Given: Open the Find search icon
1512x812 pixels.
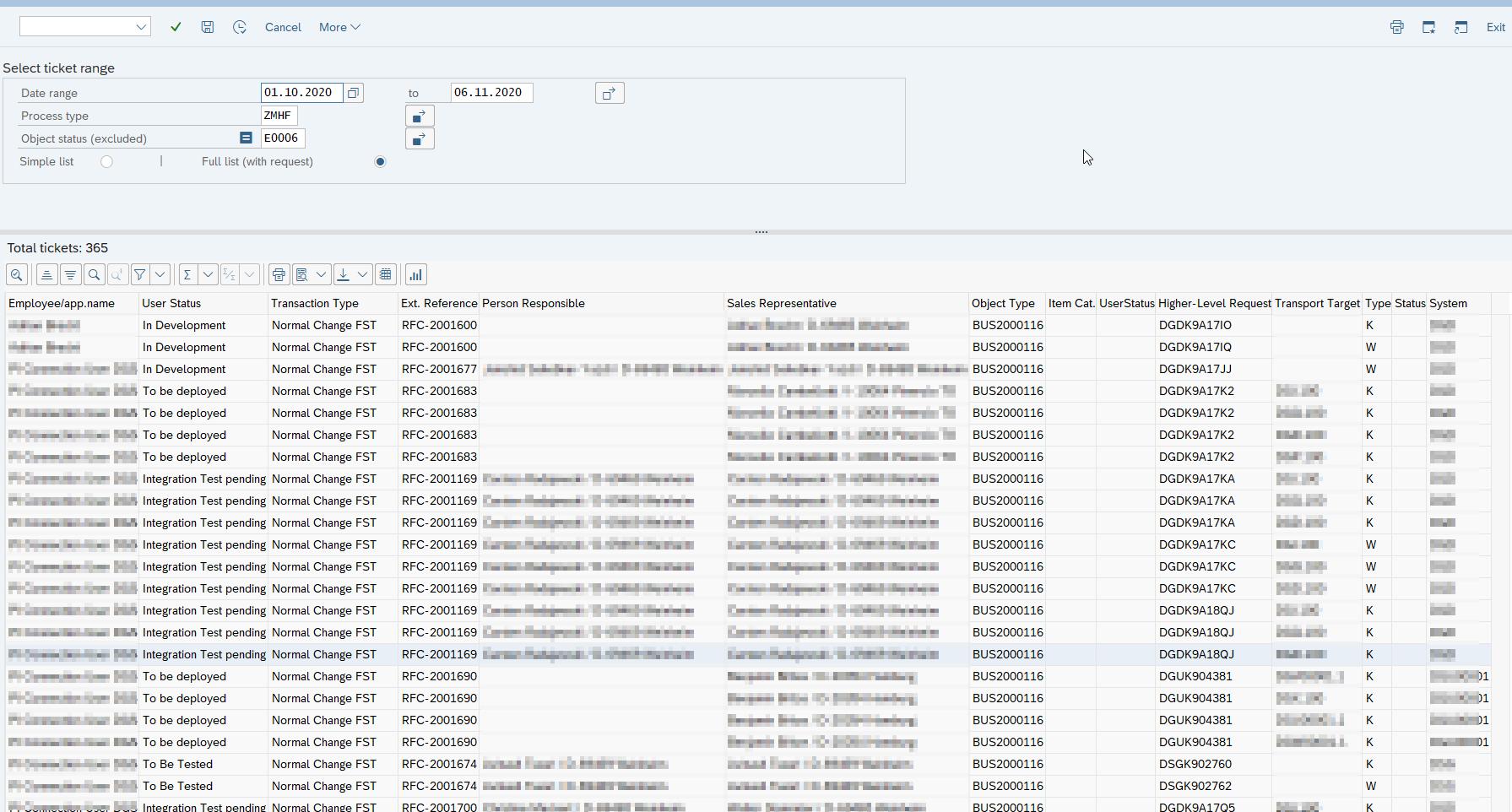Looking at the screenshot, I should (x=94, y=274).
